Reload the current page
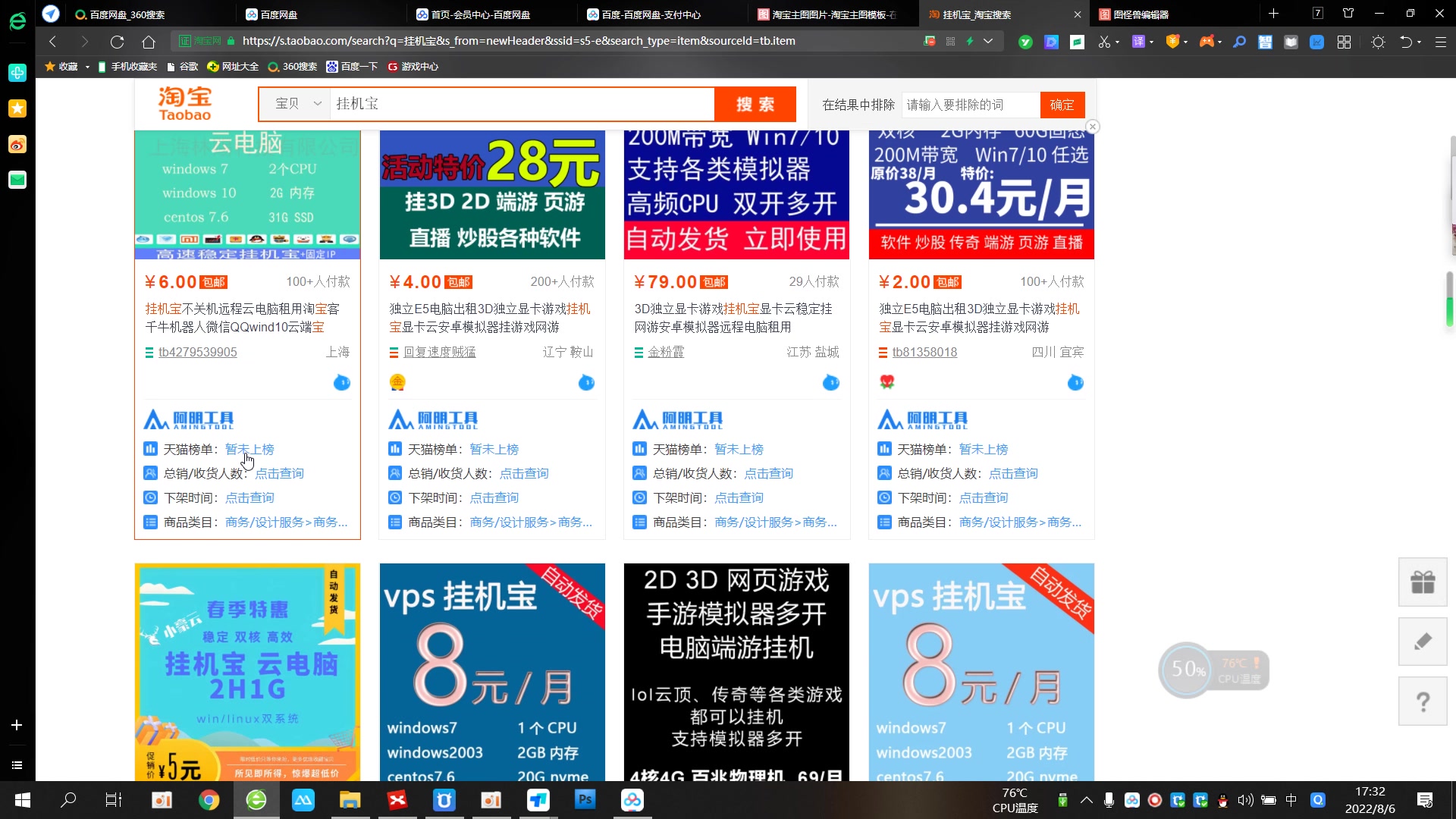 [117, 42]
